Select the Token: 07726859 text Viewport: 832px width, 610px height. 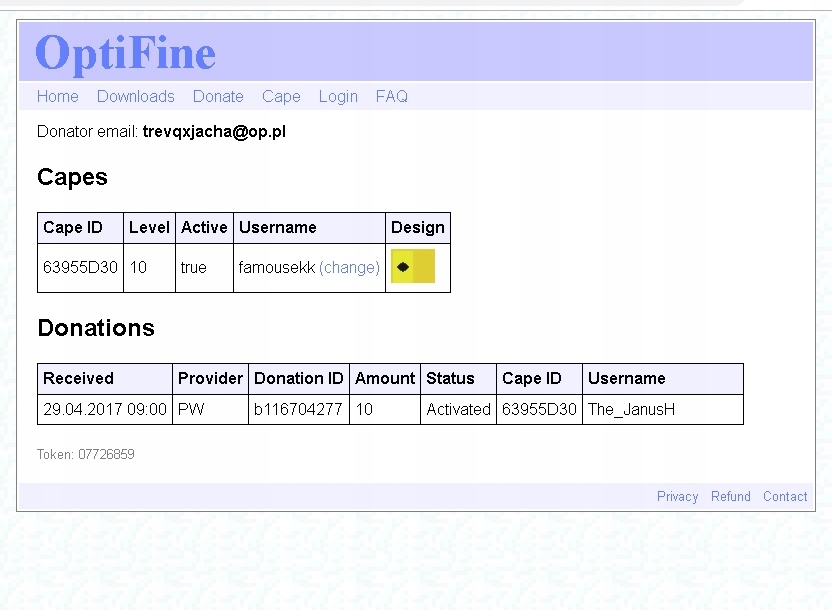[85, 455]
